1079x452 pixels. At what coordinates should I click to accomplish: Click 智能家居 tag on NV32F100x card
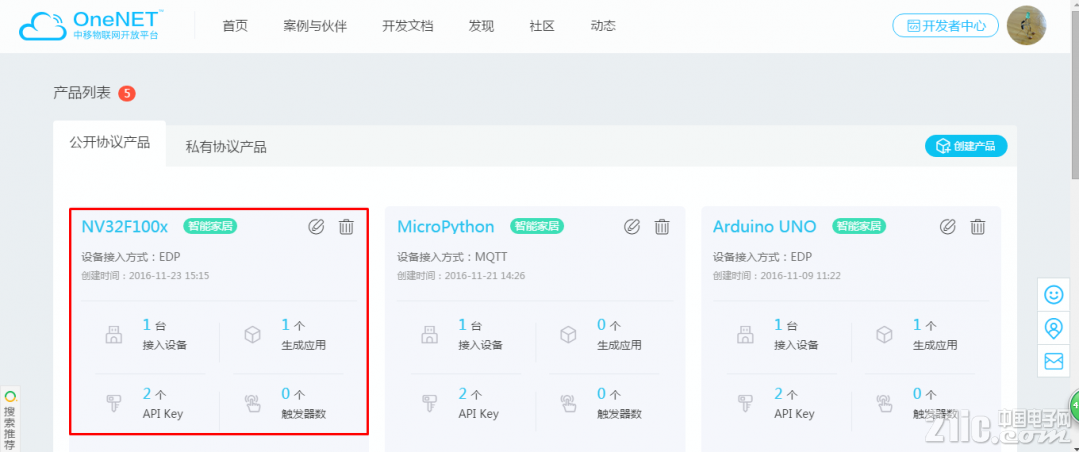(210, 226)
